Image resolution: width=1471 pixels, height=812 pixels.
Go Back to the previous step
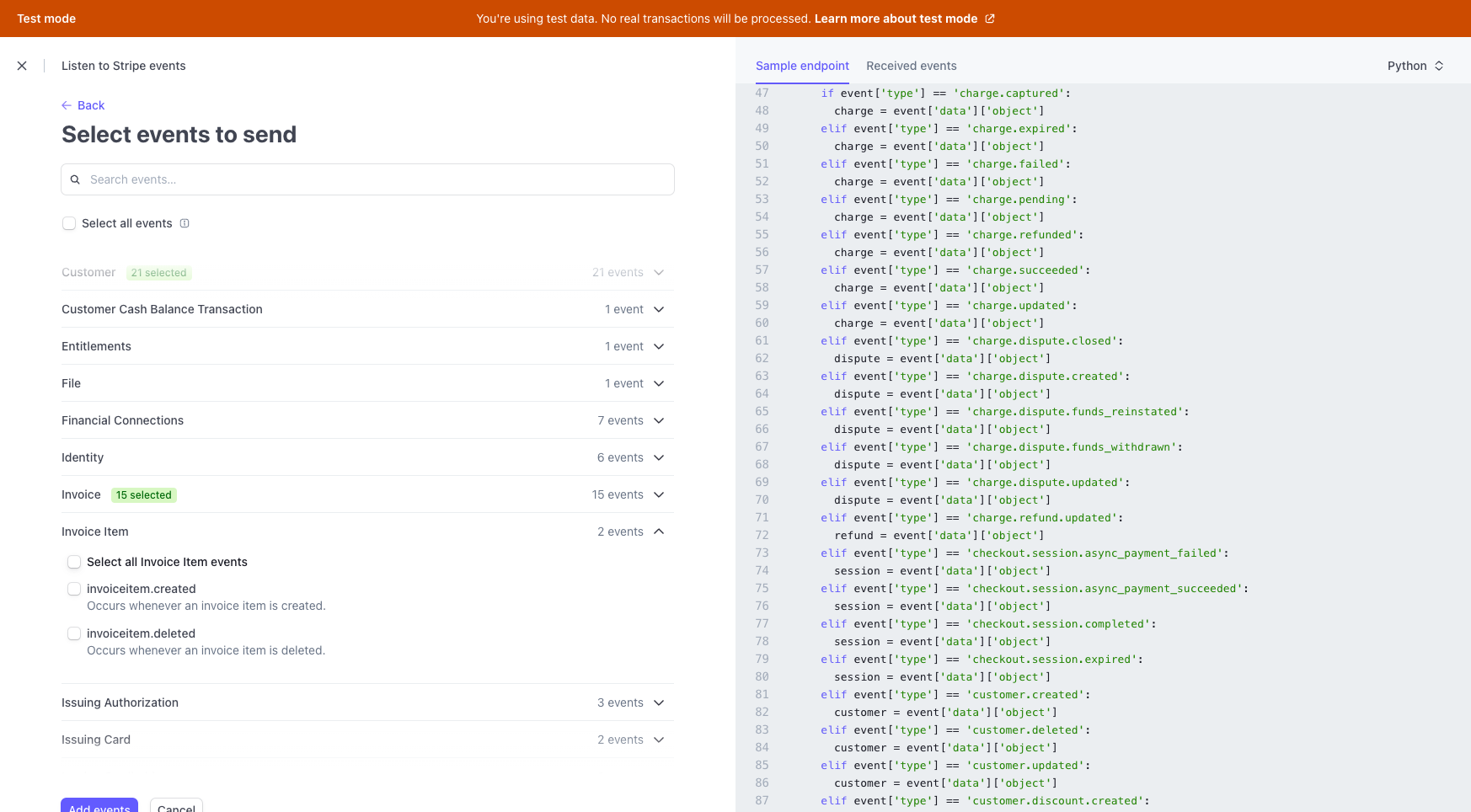[83, 105]
